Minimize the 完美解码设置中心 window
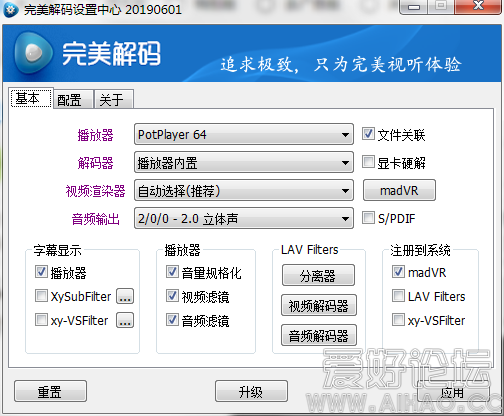504x416 pixels. 414,7
